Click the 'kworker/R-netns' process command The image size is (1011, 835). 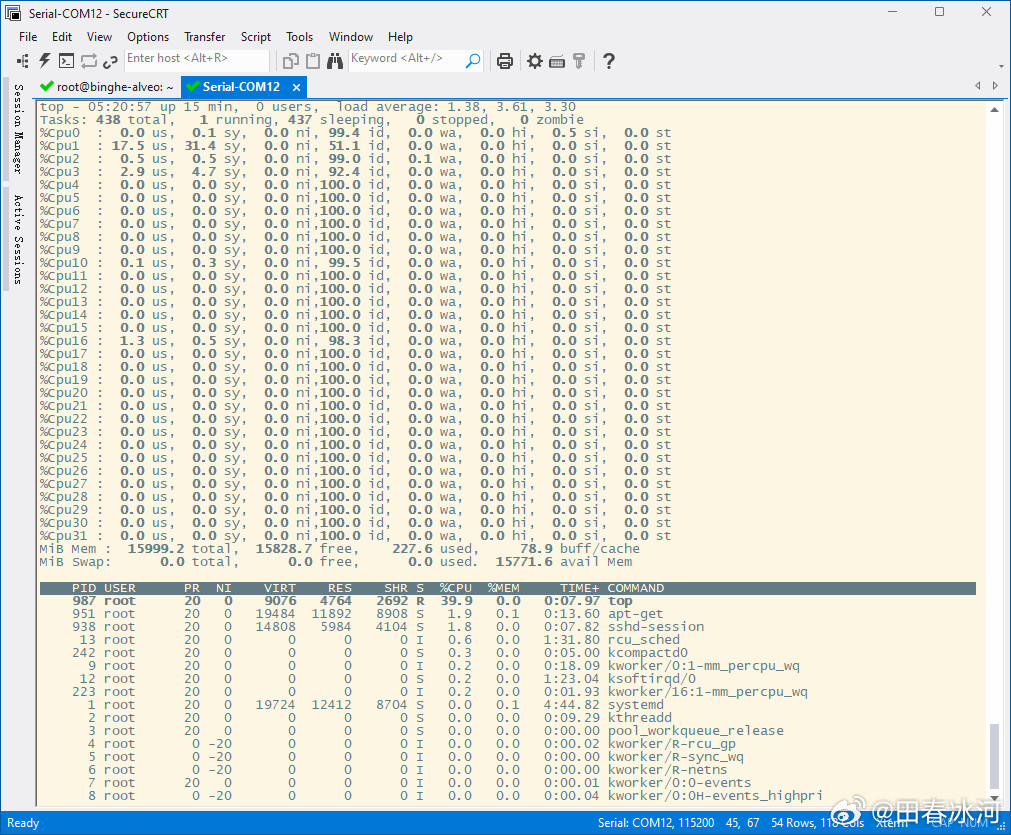pyautogui.click(x=667, y=770)
